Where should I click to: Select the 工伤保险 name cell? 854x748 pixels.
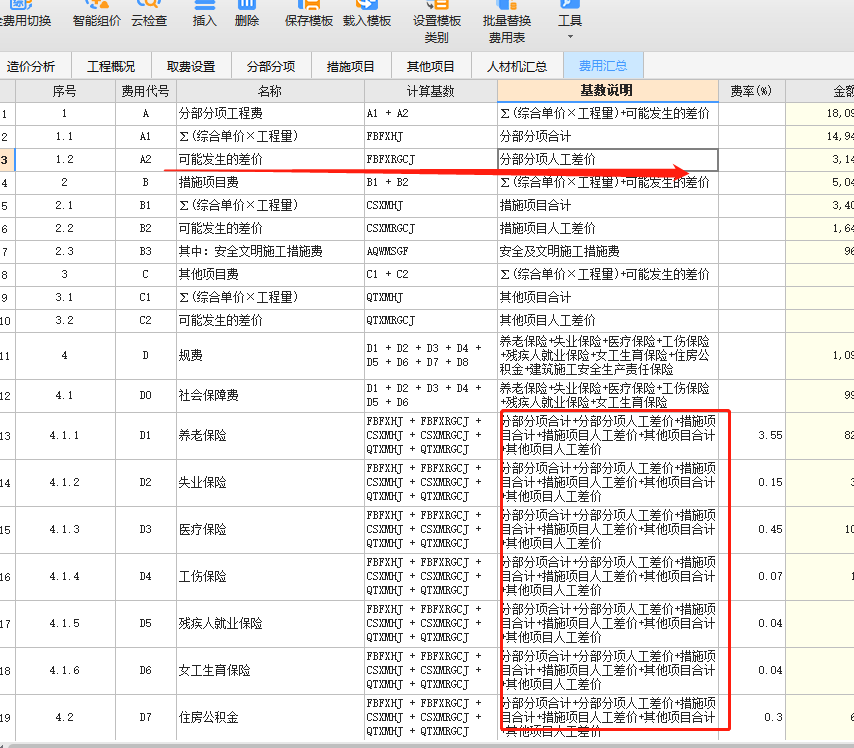(270, 576)
